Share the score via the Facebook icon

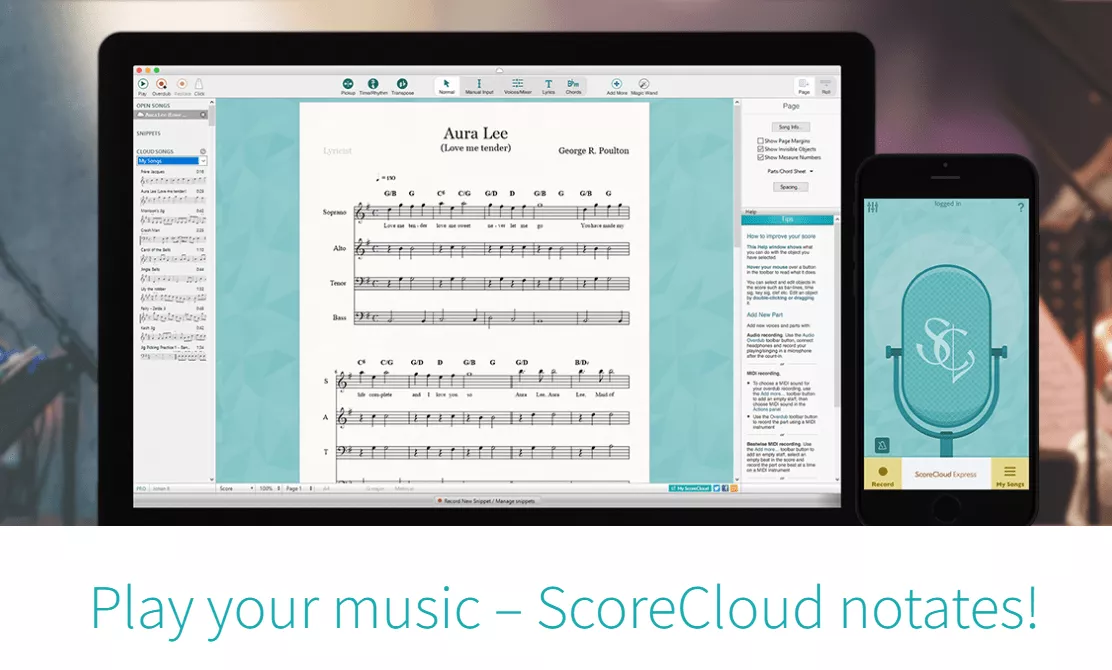click(725, 488)
